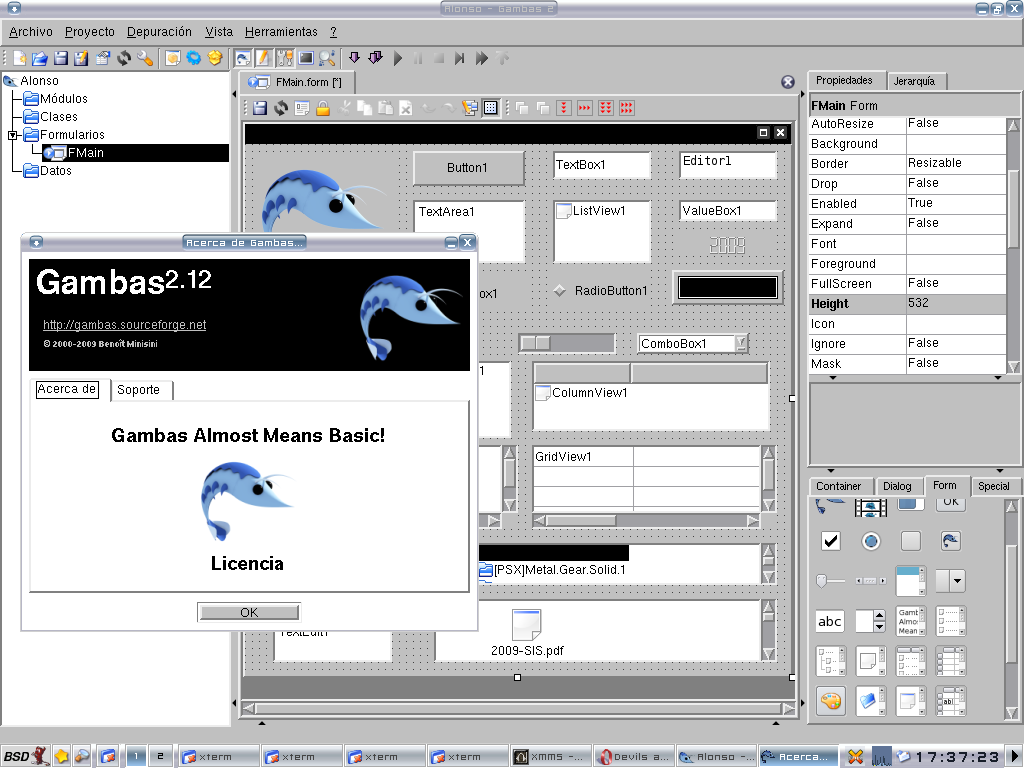Viewport: 1024px width, 768px height.
Task: Click the orange package make-executable icon
Action: (215, 58)
